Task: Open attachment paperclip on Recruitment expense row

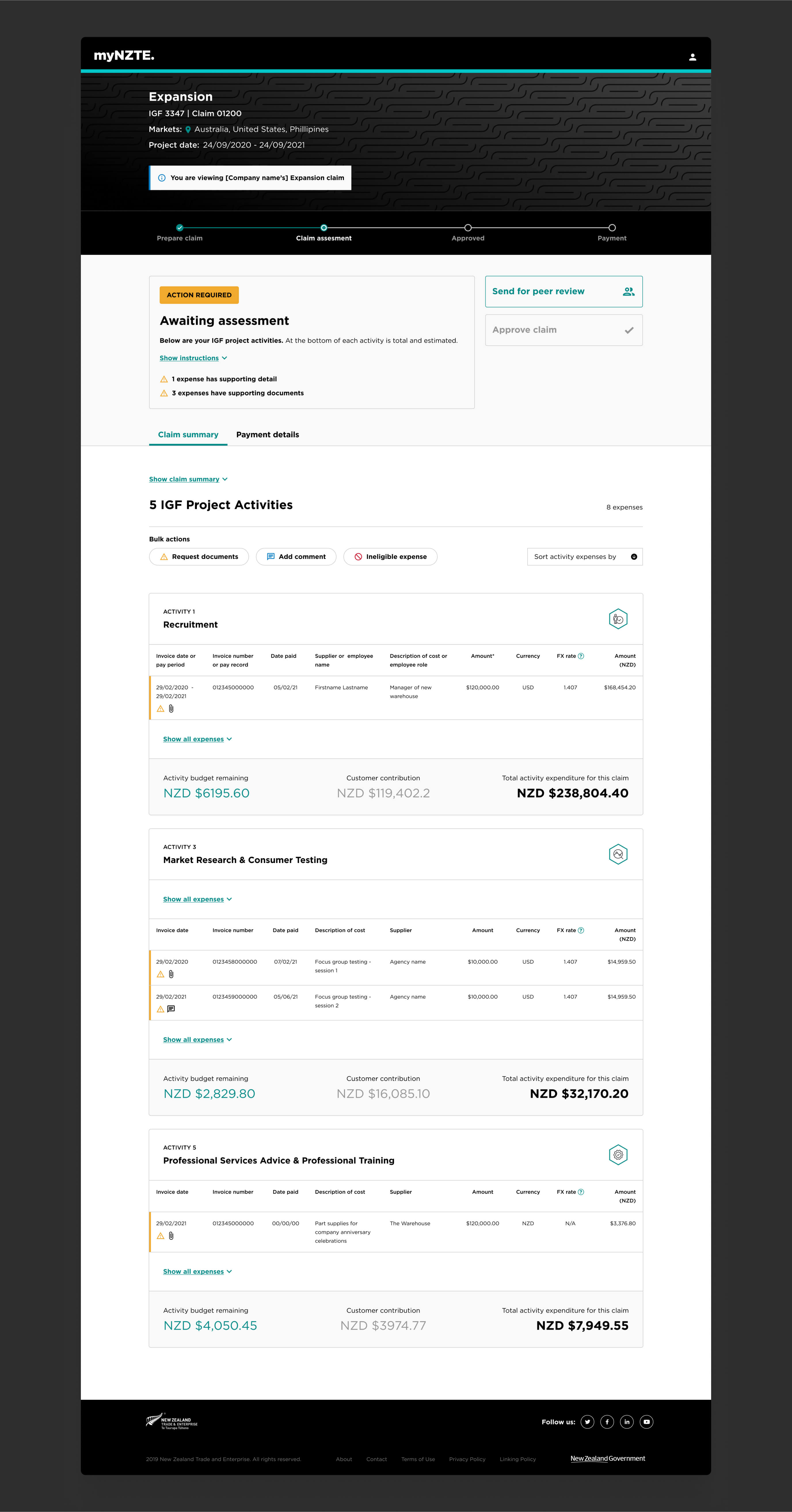Action: click(x=171, y=709)
